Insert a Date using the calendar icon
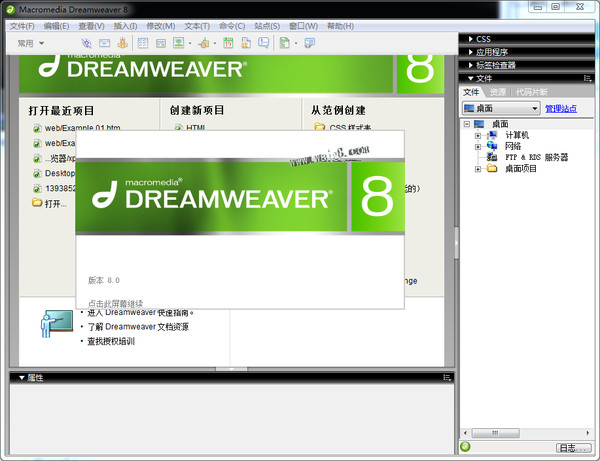This screenshot has height=461, width=600. coord(228,43)
